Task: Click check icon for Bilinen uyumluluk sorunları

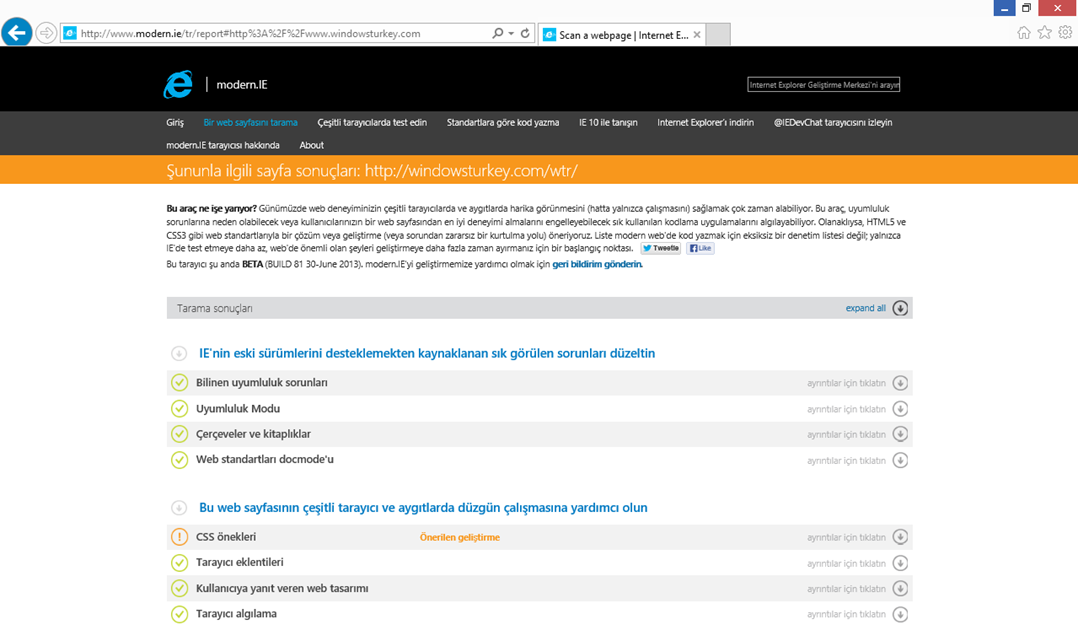Action: tap(179, 382)
